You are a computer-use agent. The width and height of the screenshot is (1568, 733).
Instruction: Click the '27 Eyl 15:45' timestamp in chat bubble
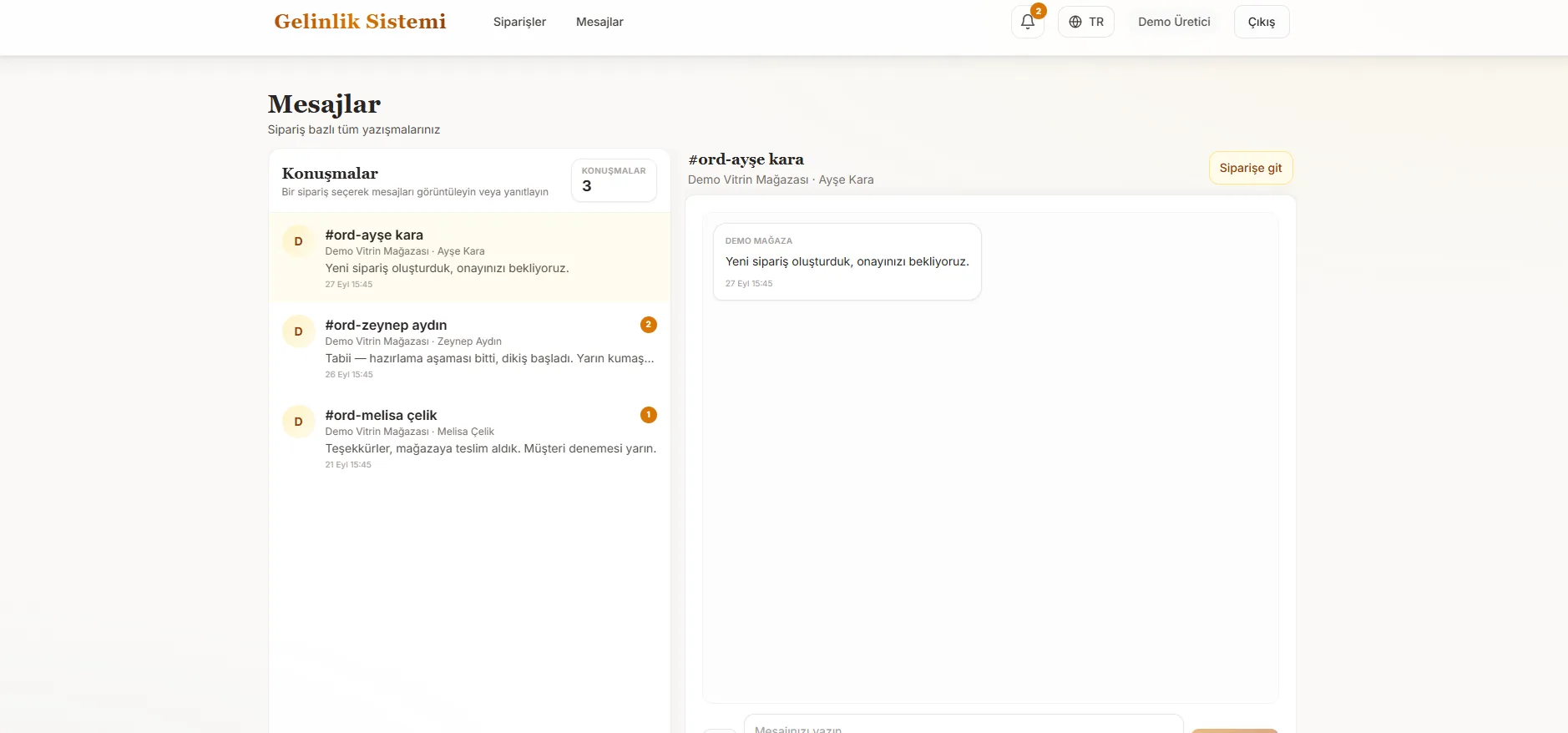[749, 284]
